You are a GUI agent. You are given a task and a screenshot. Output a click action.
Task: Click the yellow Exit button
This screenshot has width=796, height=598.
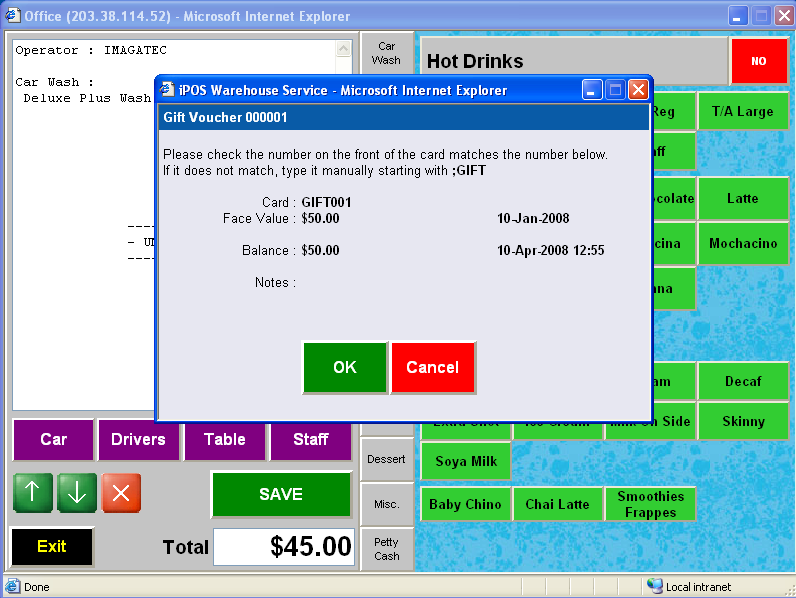(x=52, y=546)
